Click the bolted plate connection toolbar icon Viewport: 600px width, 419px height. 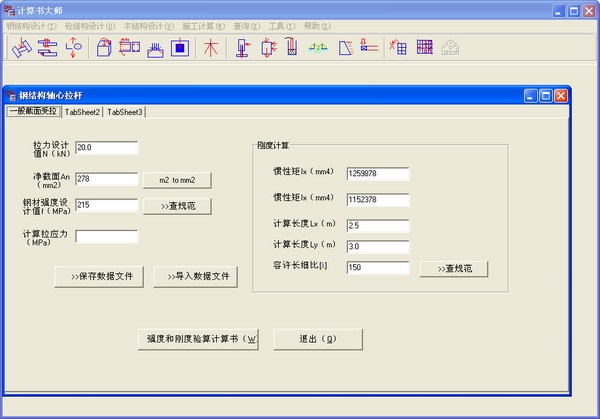[x=47, y=47]
